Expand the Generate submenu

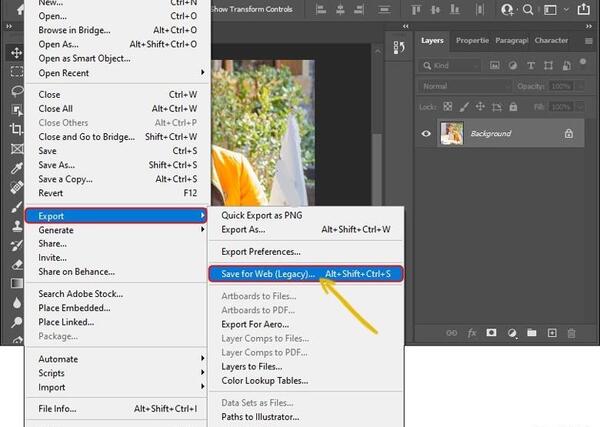point(116,230)
